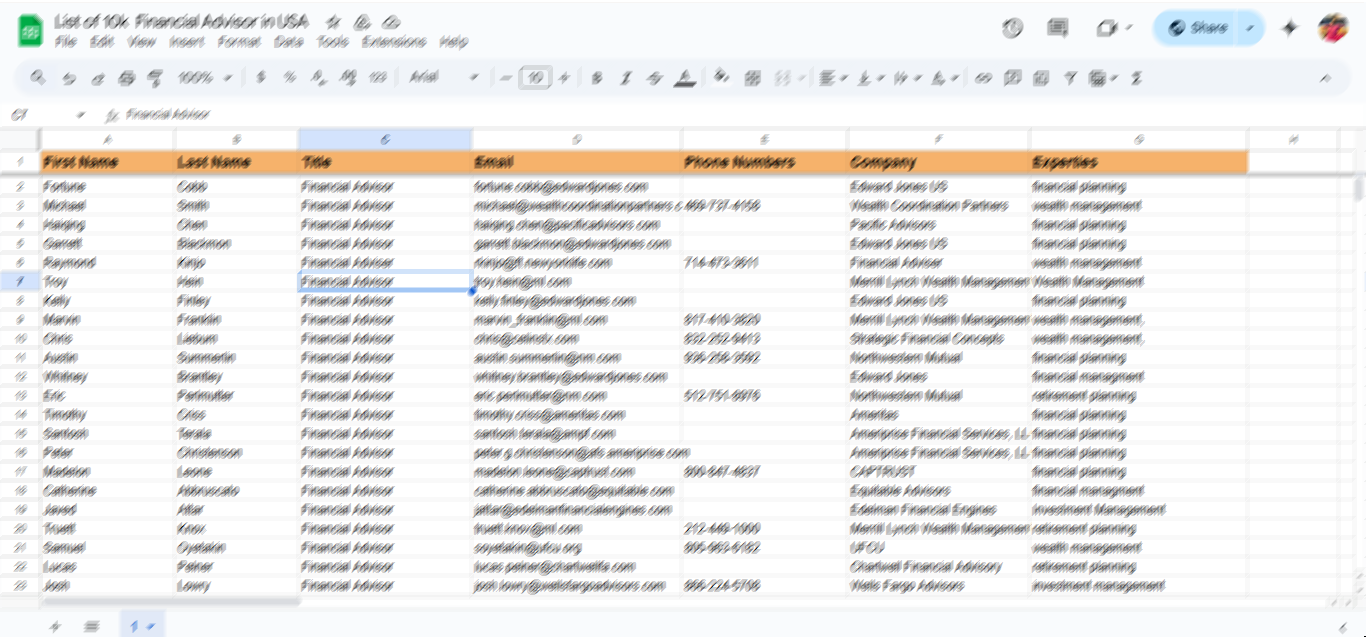1366x639 pixels.
Task: Select the Email header cell
Action: (x=577, y=162)
